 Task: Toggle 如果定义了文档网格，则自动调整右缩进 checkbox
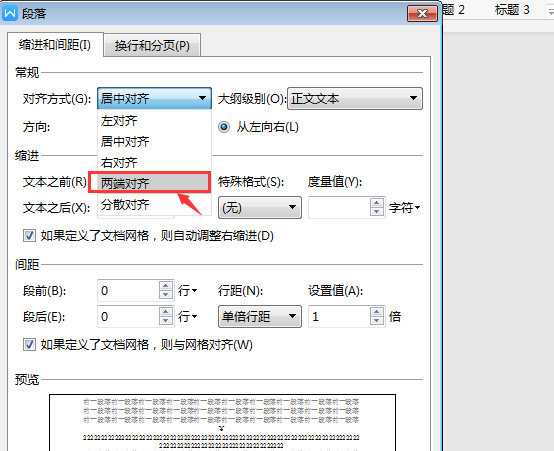(29, 236)
